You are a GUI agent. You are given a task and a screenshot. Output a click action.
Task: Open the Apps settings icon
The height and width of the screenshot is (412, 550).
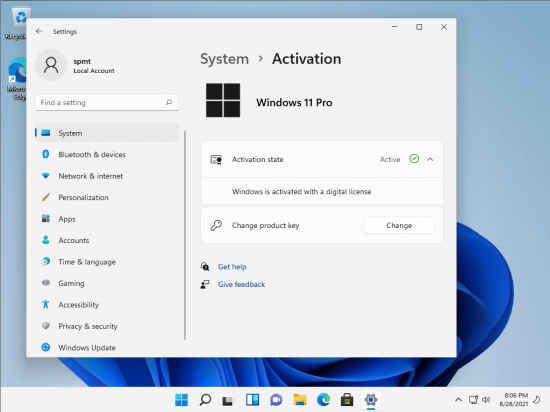[x=46, y=219]
